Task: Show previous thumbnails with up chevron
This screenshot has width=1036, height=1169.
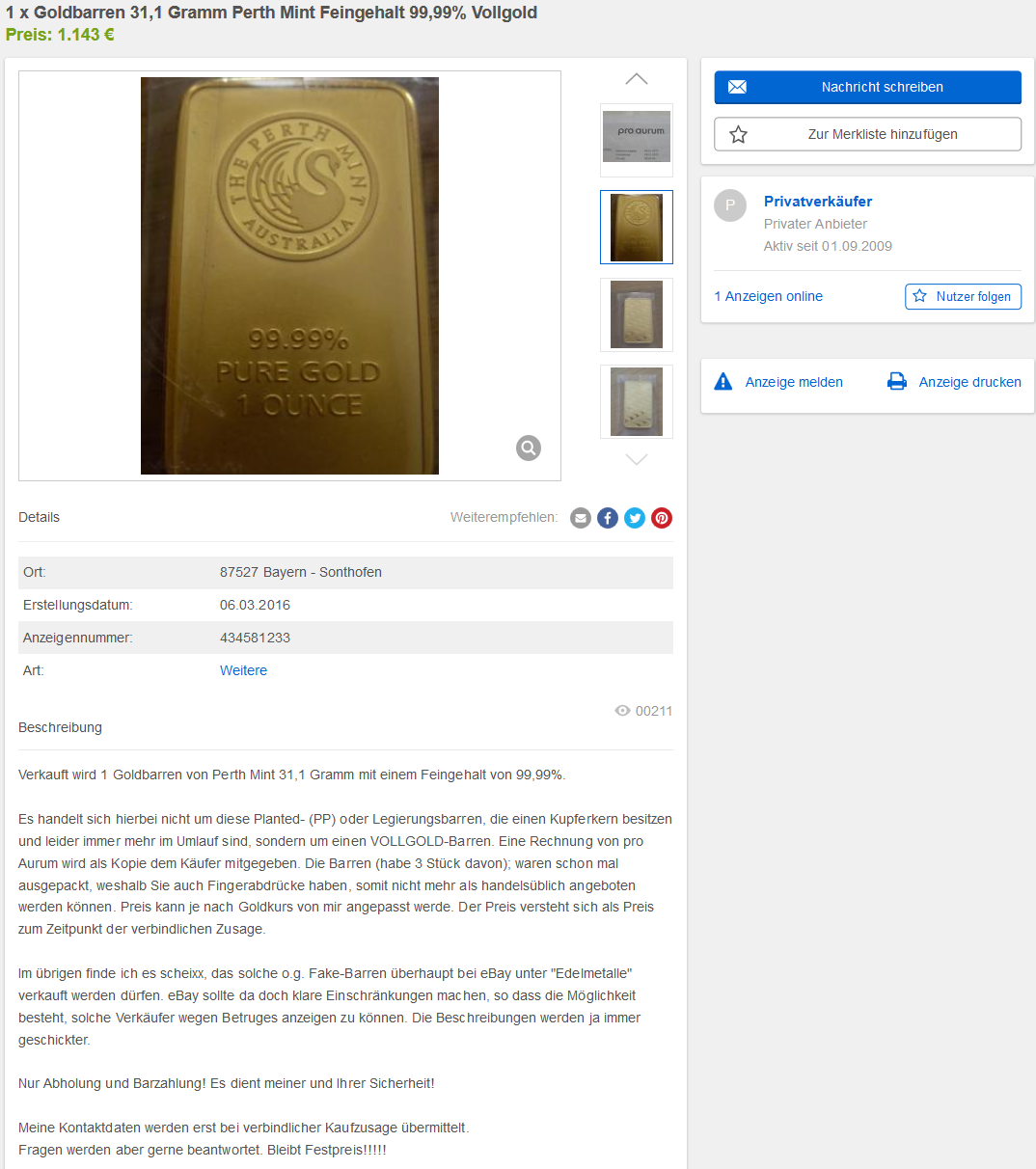Action: pyautogui.click(x=637, y=79)
